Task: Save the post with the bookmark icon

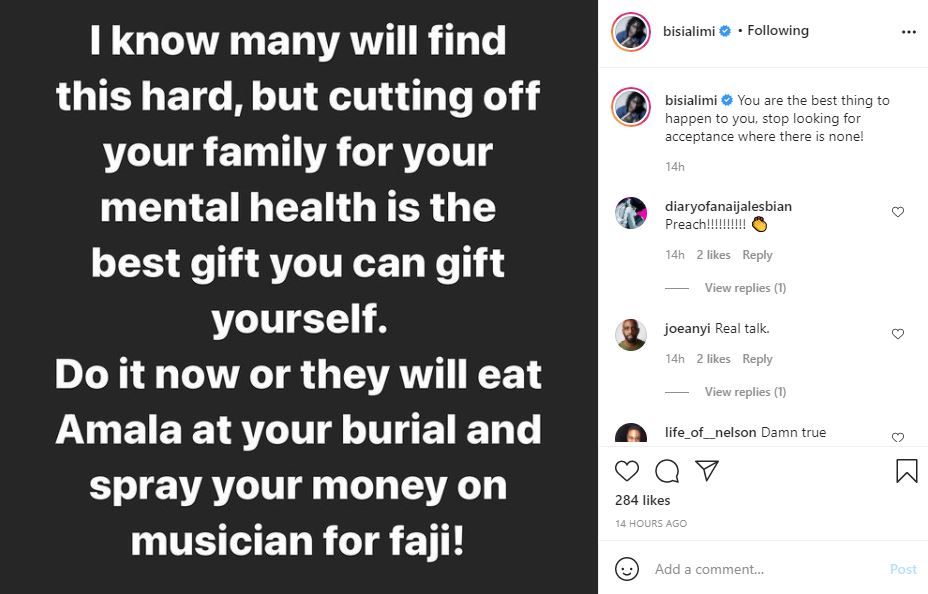Action: click(x=906, y=471)
